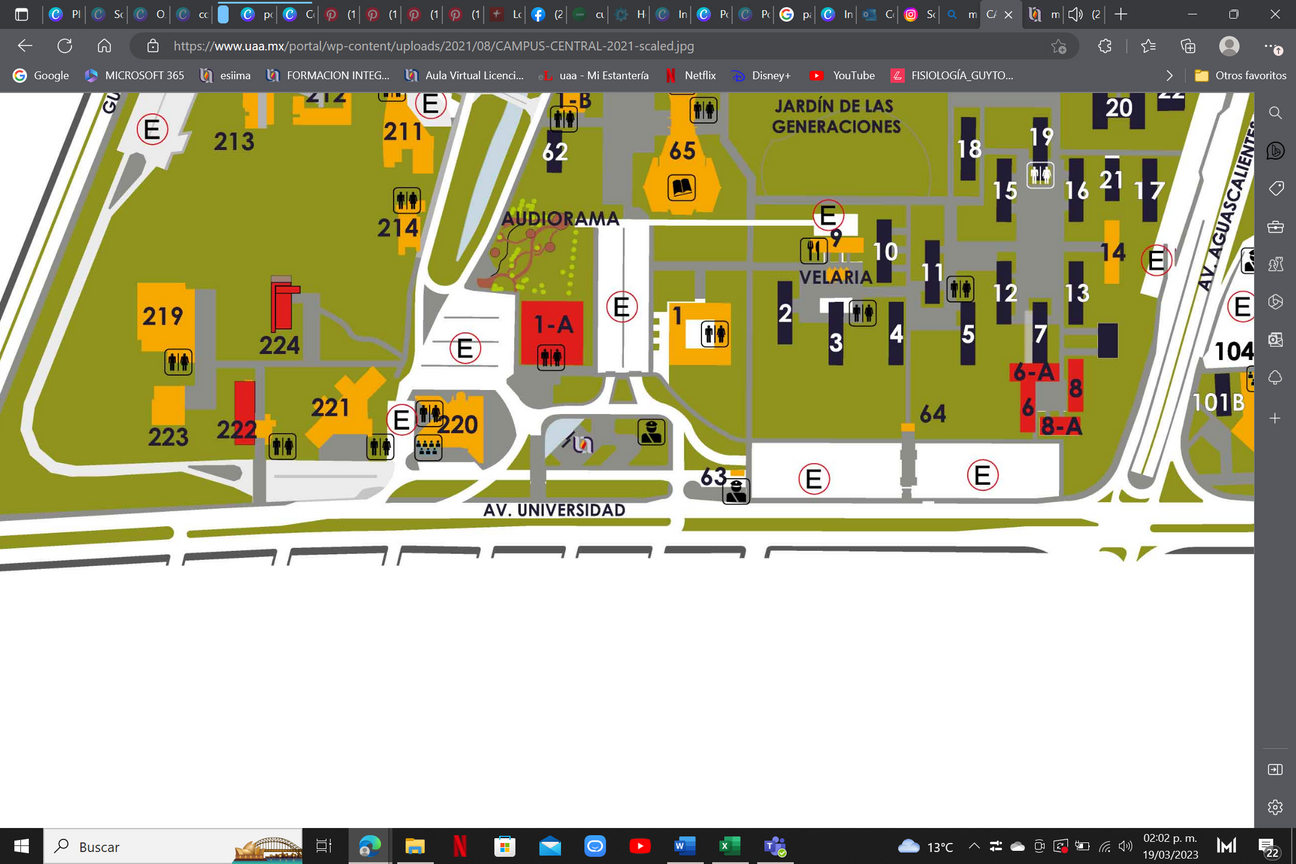1296x864 pixels.
Task: Reload the page with the refresh button
Action: pyautogui.click(x=65, y=46)
